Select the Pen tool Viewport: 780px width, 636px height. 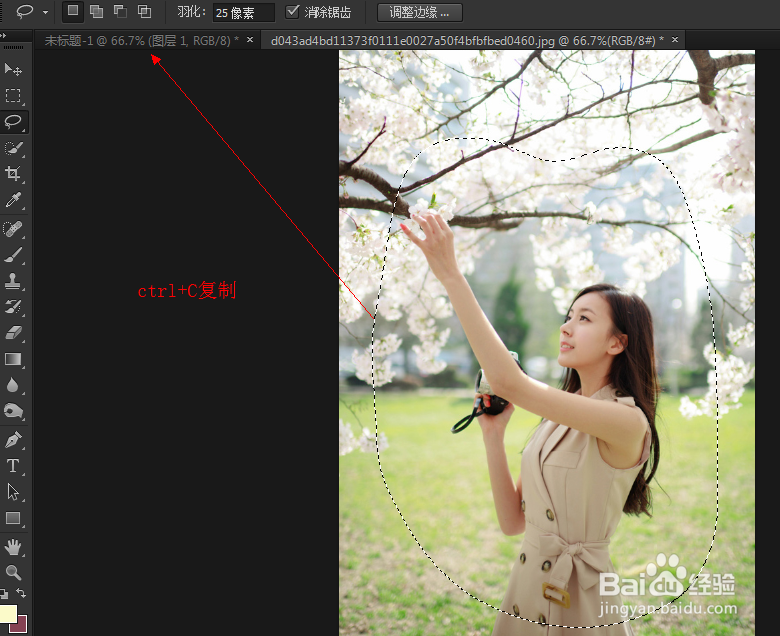pos(13,440)
